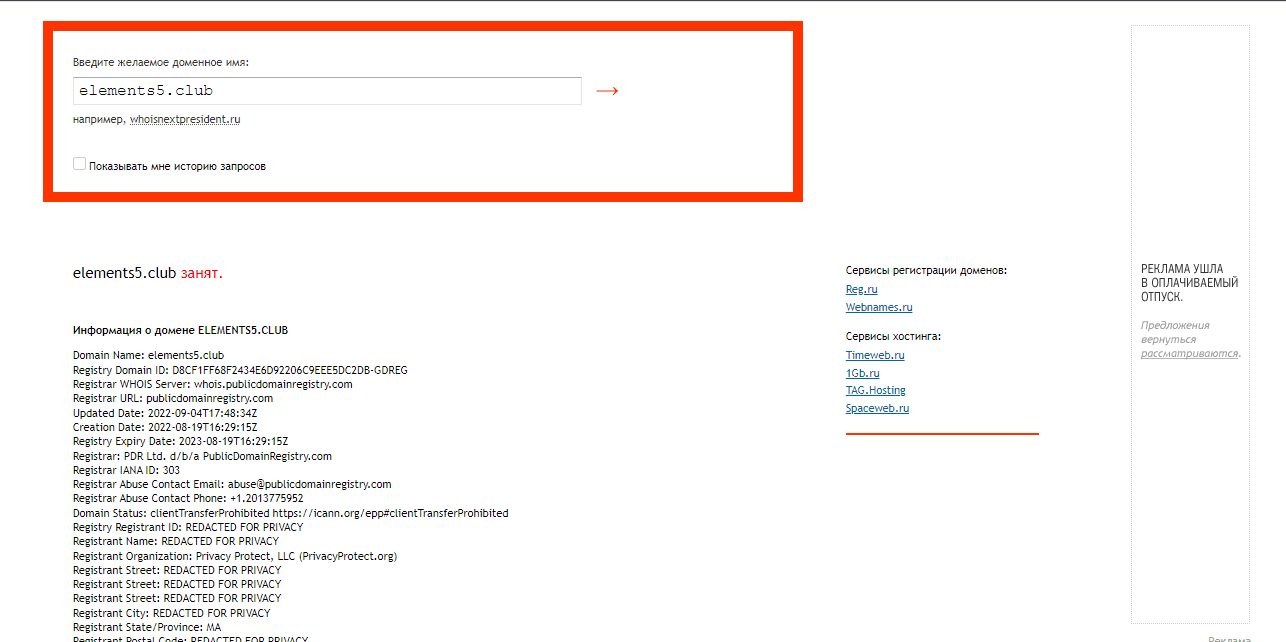Viewport: 1286px width, 642px height.
Task: Go to the 1Gb.ru hosting link
Action: (x=862, y=373)
